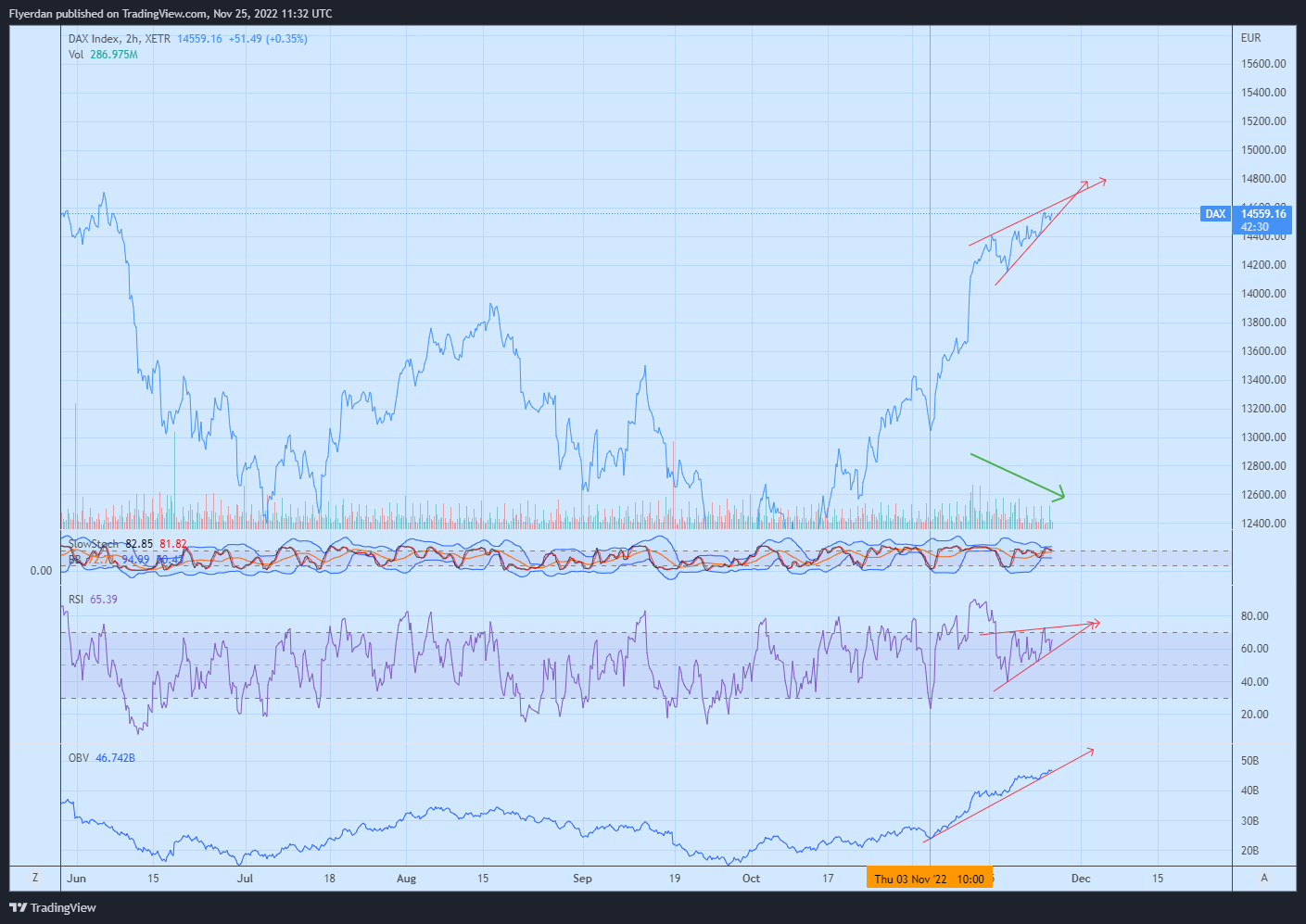The image size is (1306, 924).
Task: Click the Thu 03 Nov '22 10:00 crosshair label
Action: 929,879
